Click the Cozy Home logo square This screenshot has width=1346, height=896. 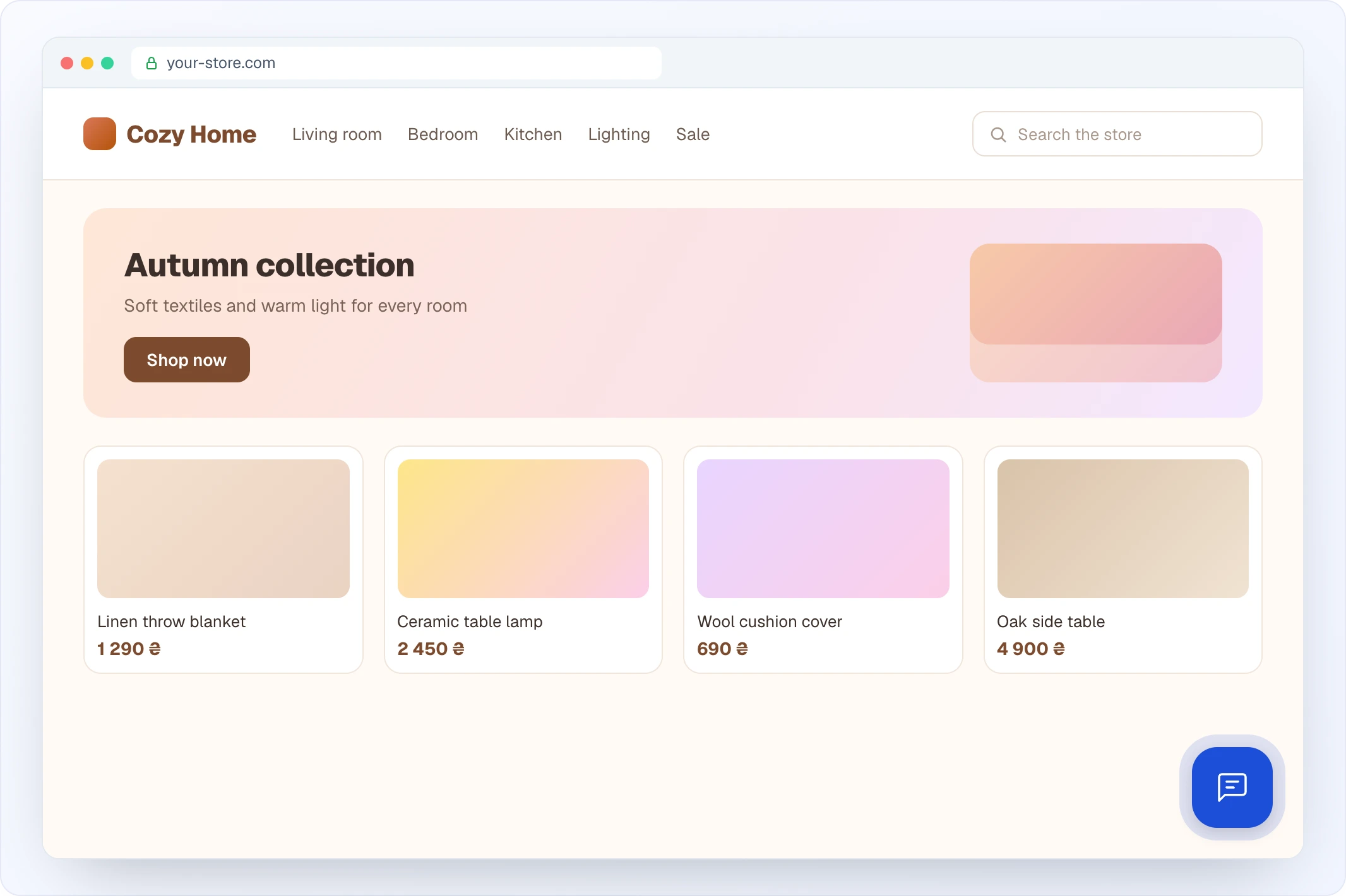100,134
